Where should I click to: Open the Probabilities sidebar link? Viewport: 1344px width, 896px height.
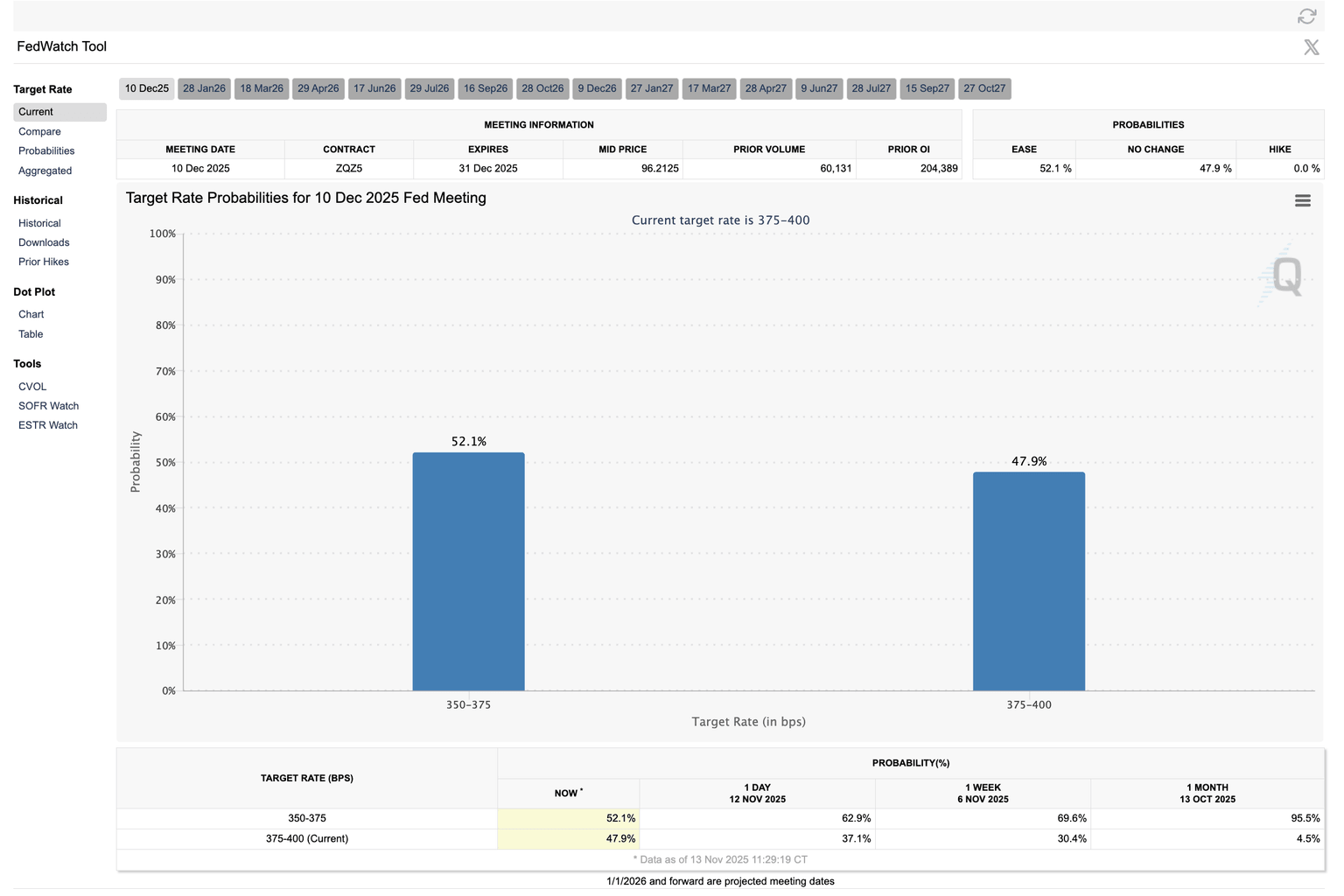tap(46, 150)
